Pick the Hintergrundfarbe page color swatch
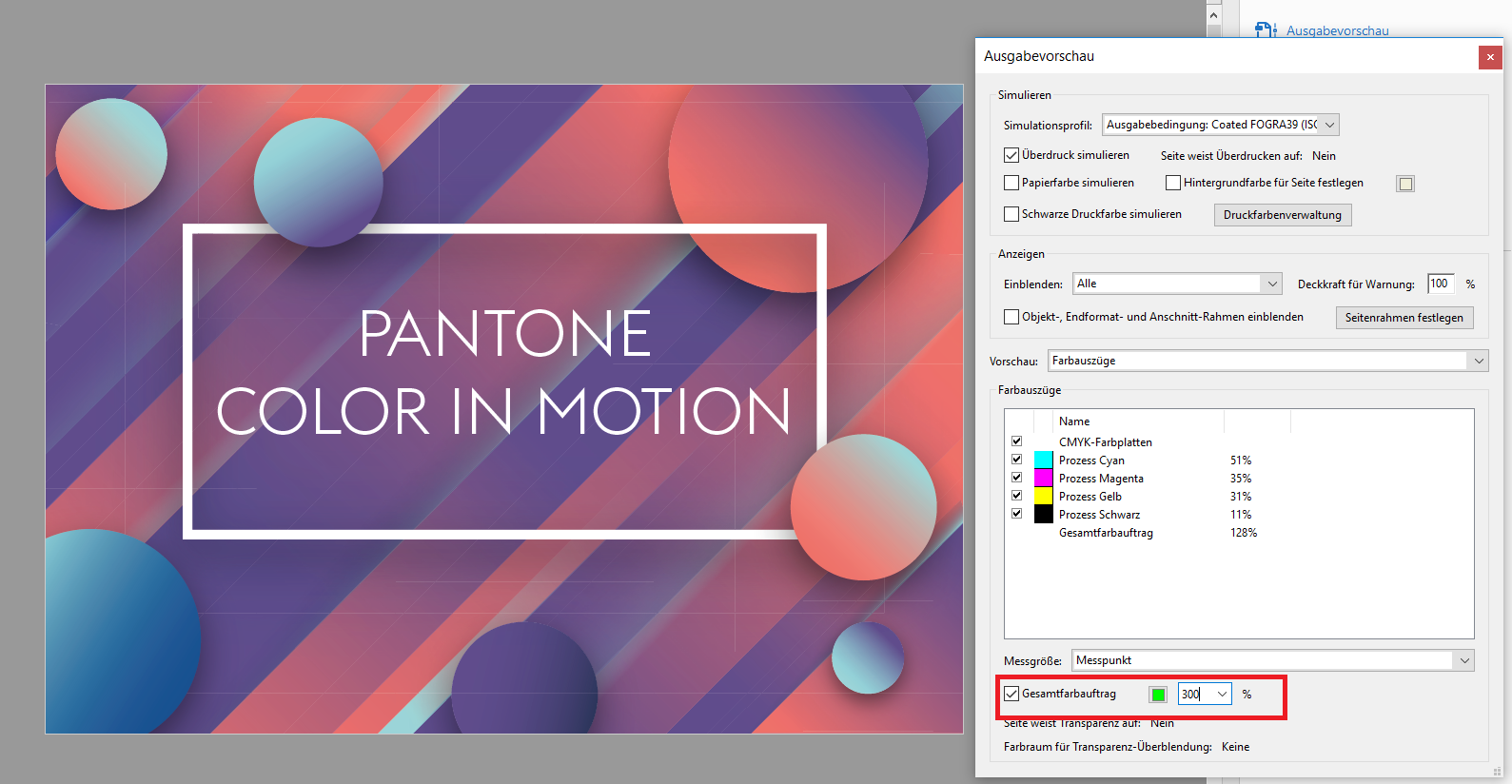Image resolution: width=1512 pixels, height=784 pixels. pos(1405,184)
